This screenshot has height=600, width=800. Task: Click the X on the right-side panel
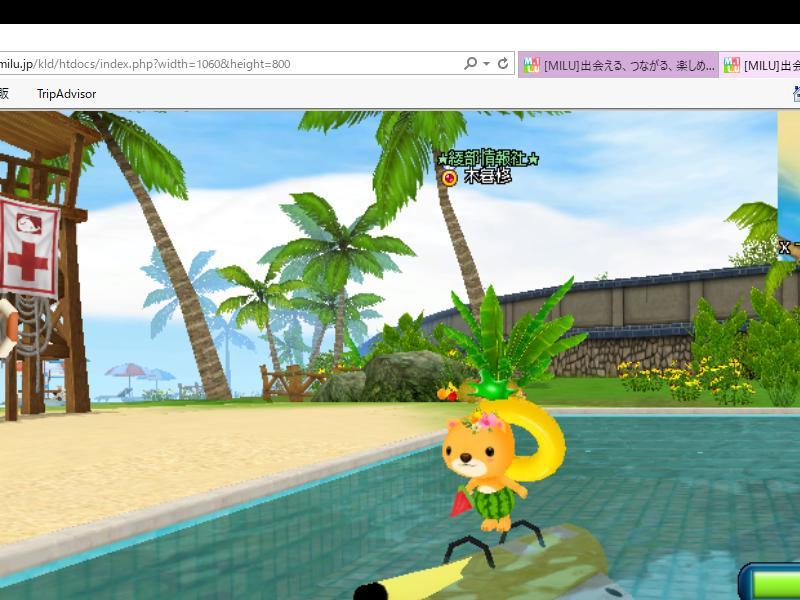pos(785,246)
